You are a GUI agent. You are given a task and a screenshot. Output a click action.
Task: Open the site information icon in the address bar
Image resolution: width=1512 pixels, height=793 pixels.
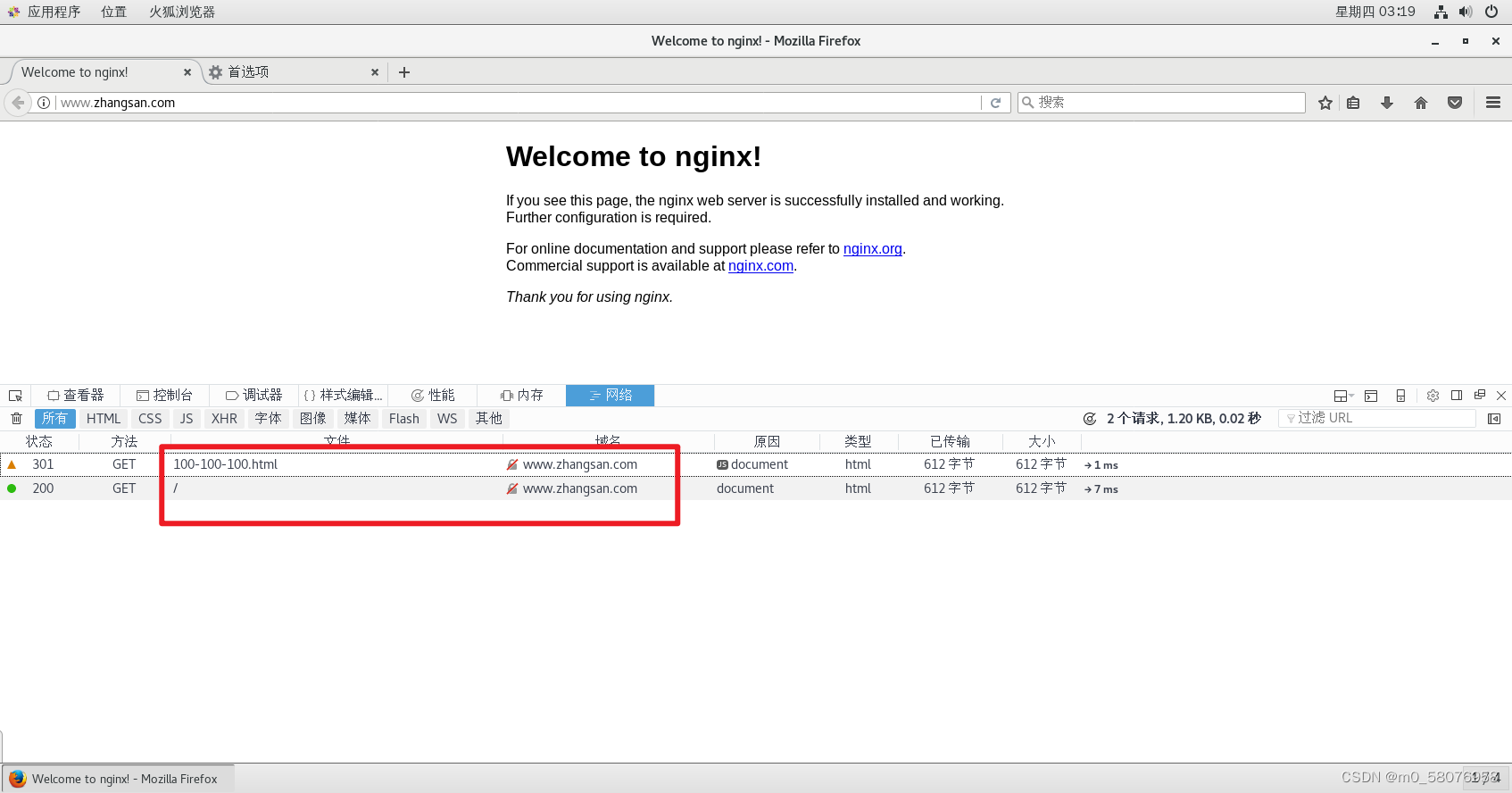(x=44, y=103)
